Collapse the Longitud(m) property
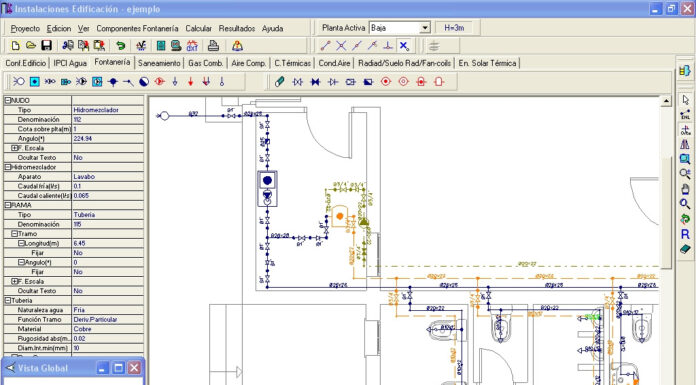 click(21, 243)
